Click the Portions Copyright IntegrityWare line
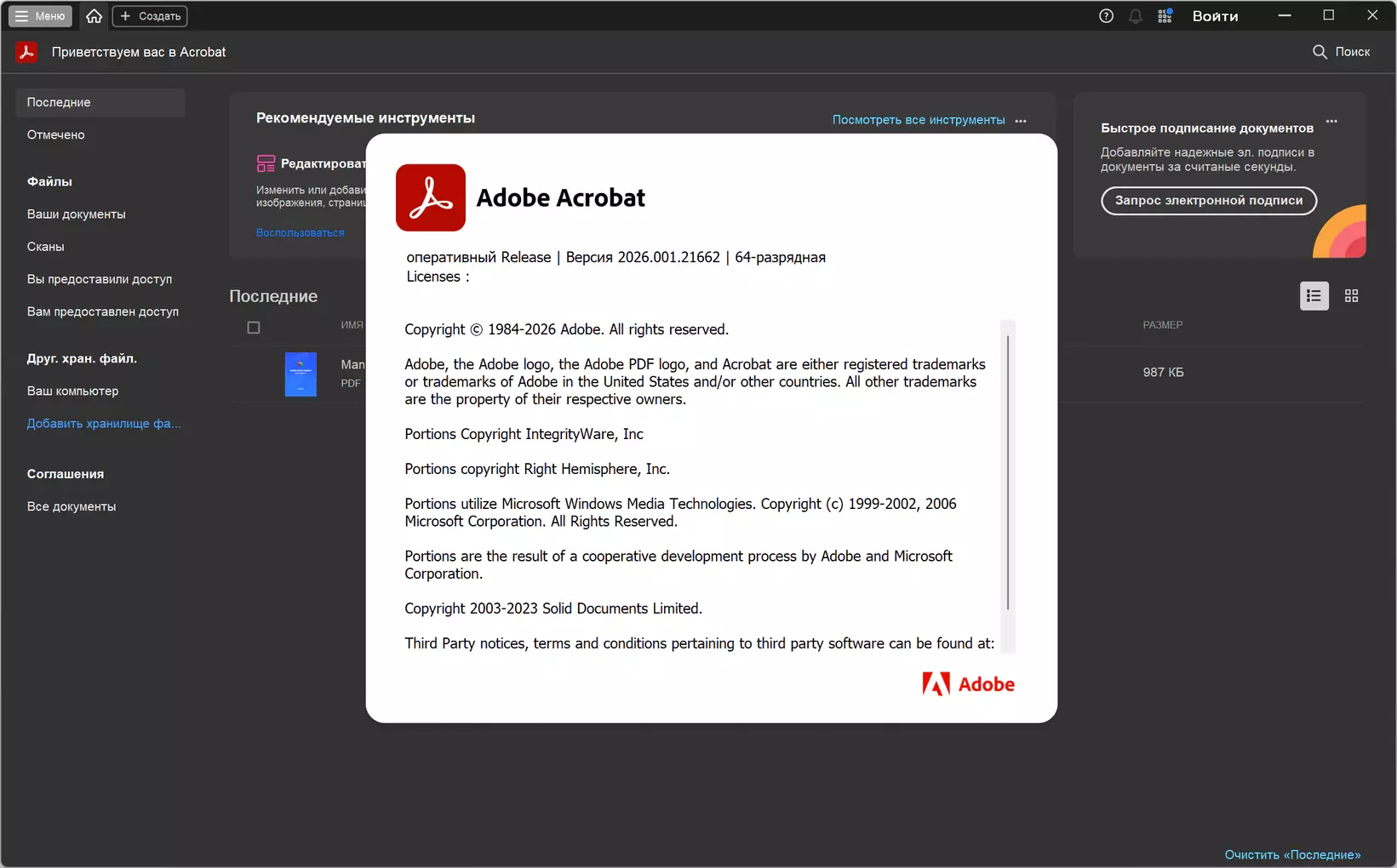Screen dimensions: 1397x868 coord(524,434)
